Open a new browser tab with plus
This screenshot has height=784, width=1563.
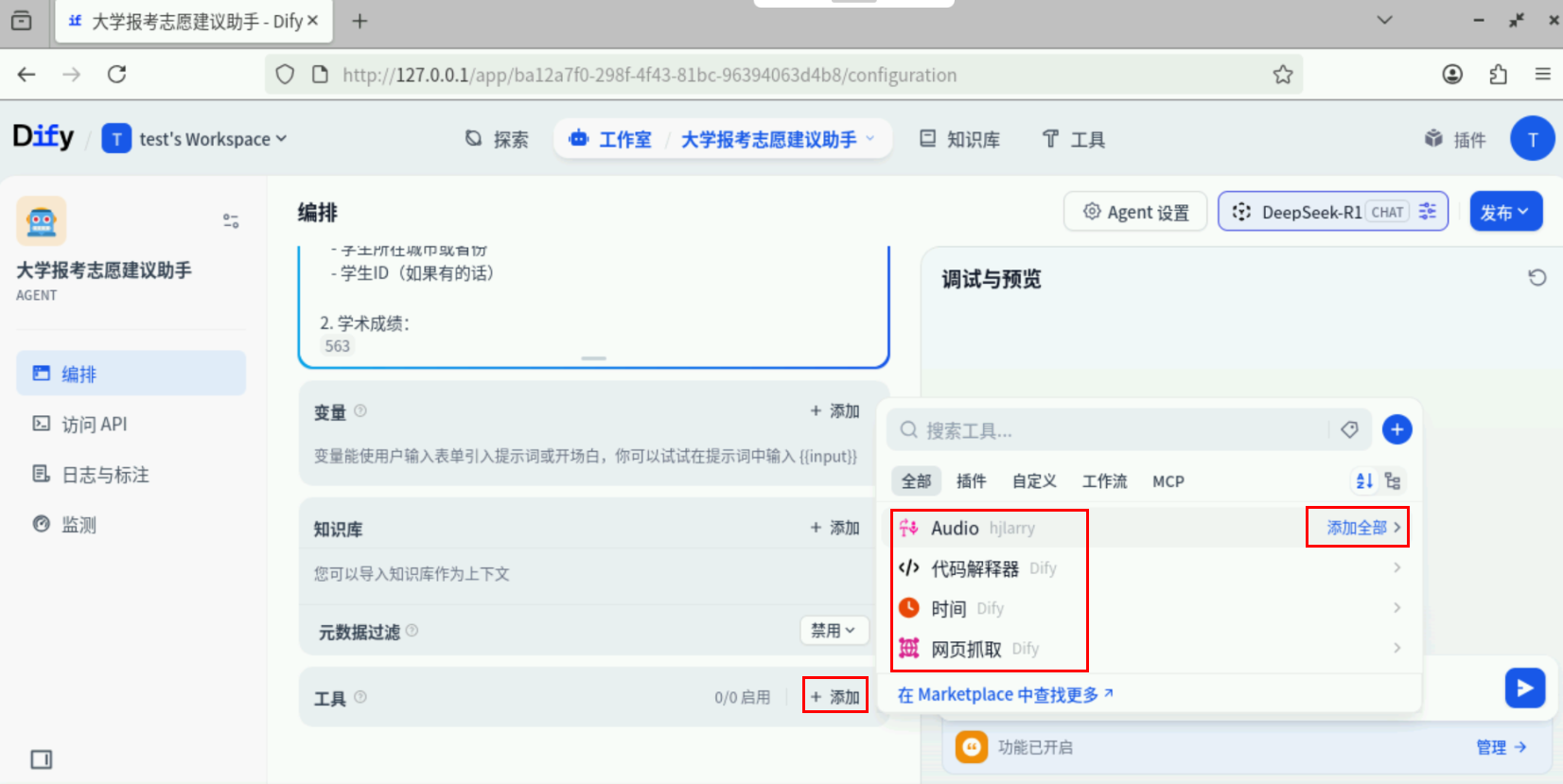click(x=360, y=21)
